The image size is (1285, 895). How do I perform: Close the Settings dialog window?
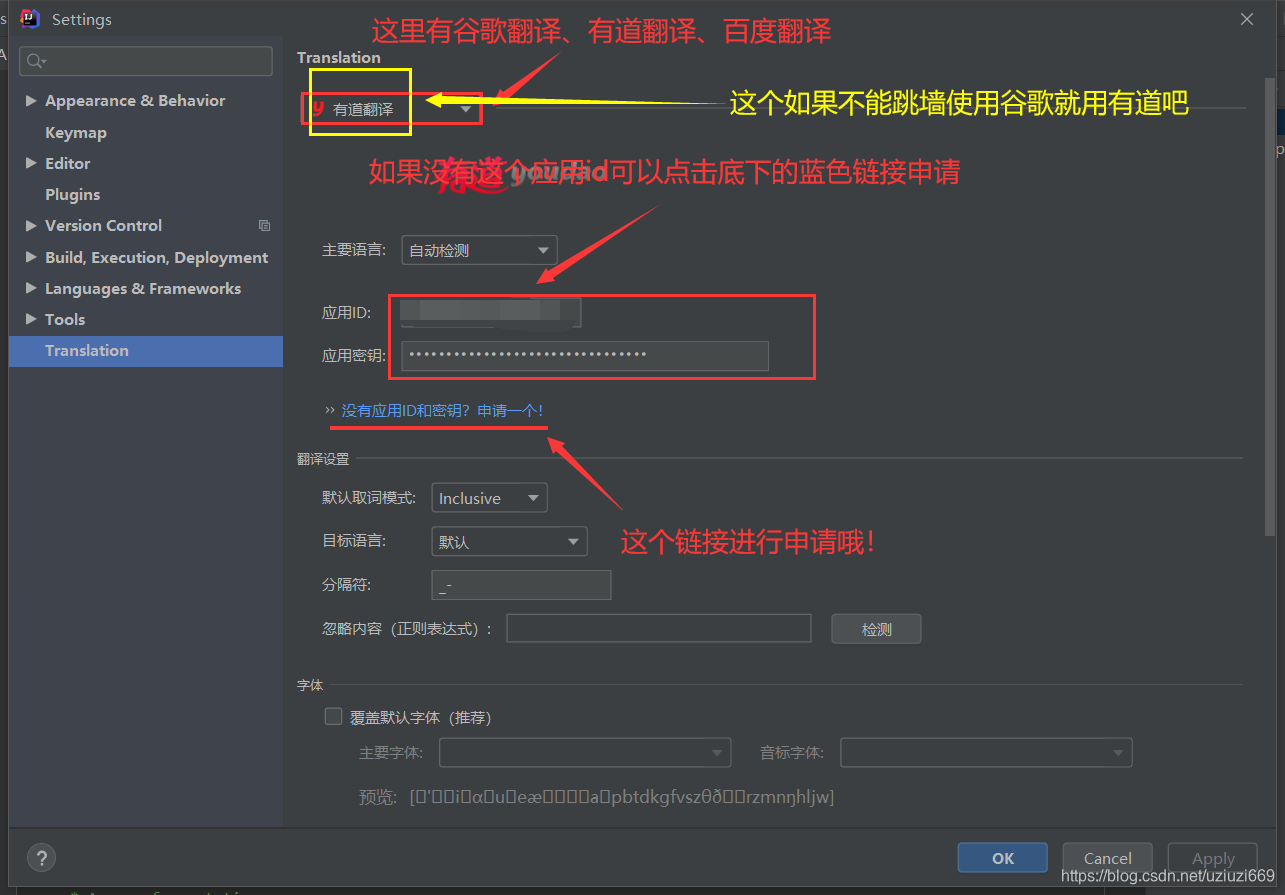click(x=1247, y=19)
